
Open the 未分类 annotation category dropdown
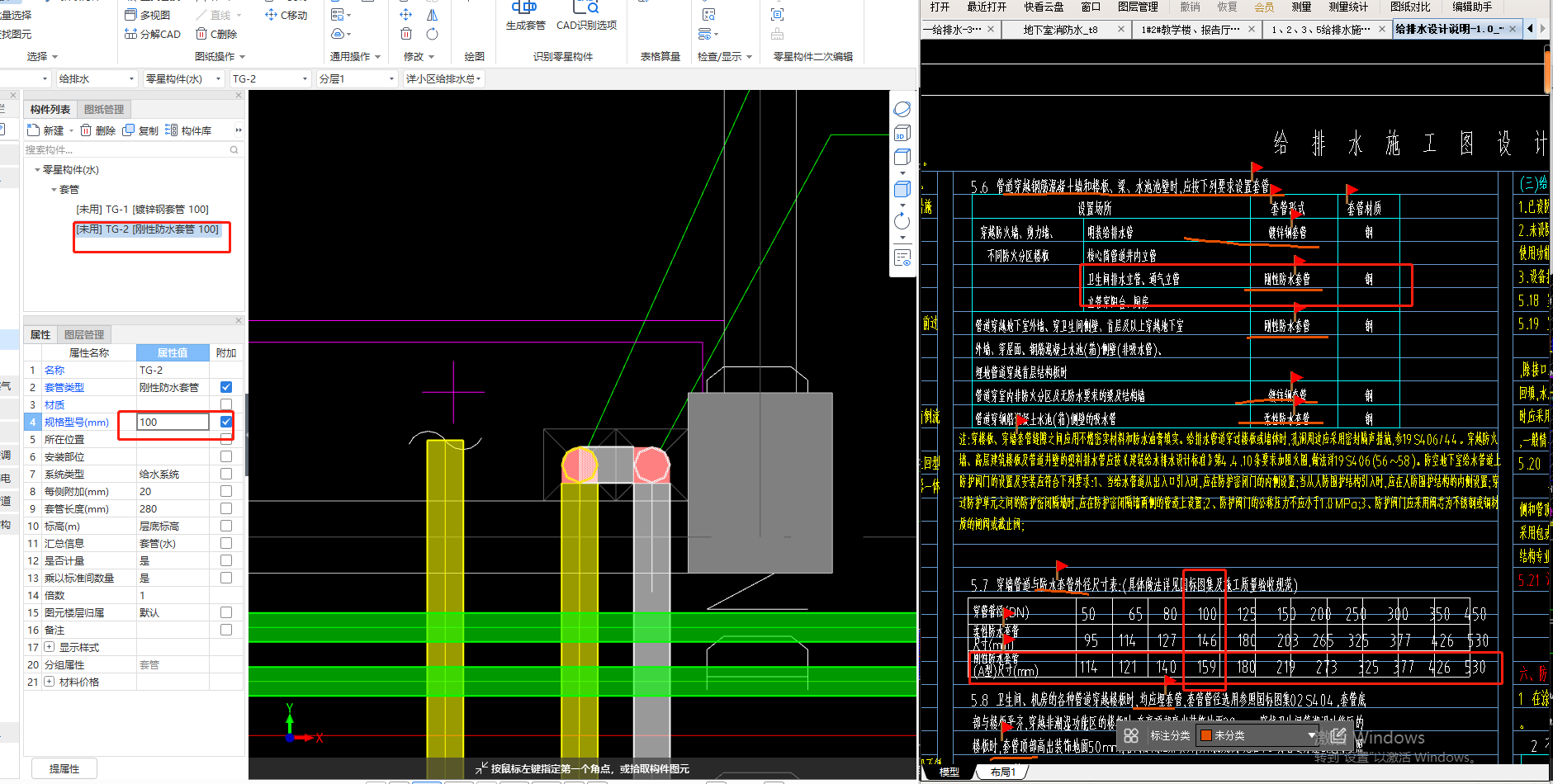click(1258, 735)
